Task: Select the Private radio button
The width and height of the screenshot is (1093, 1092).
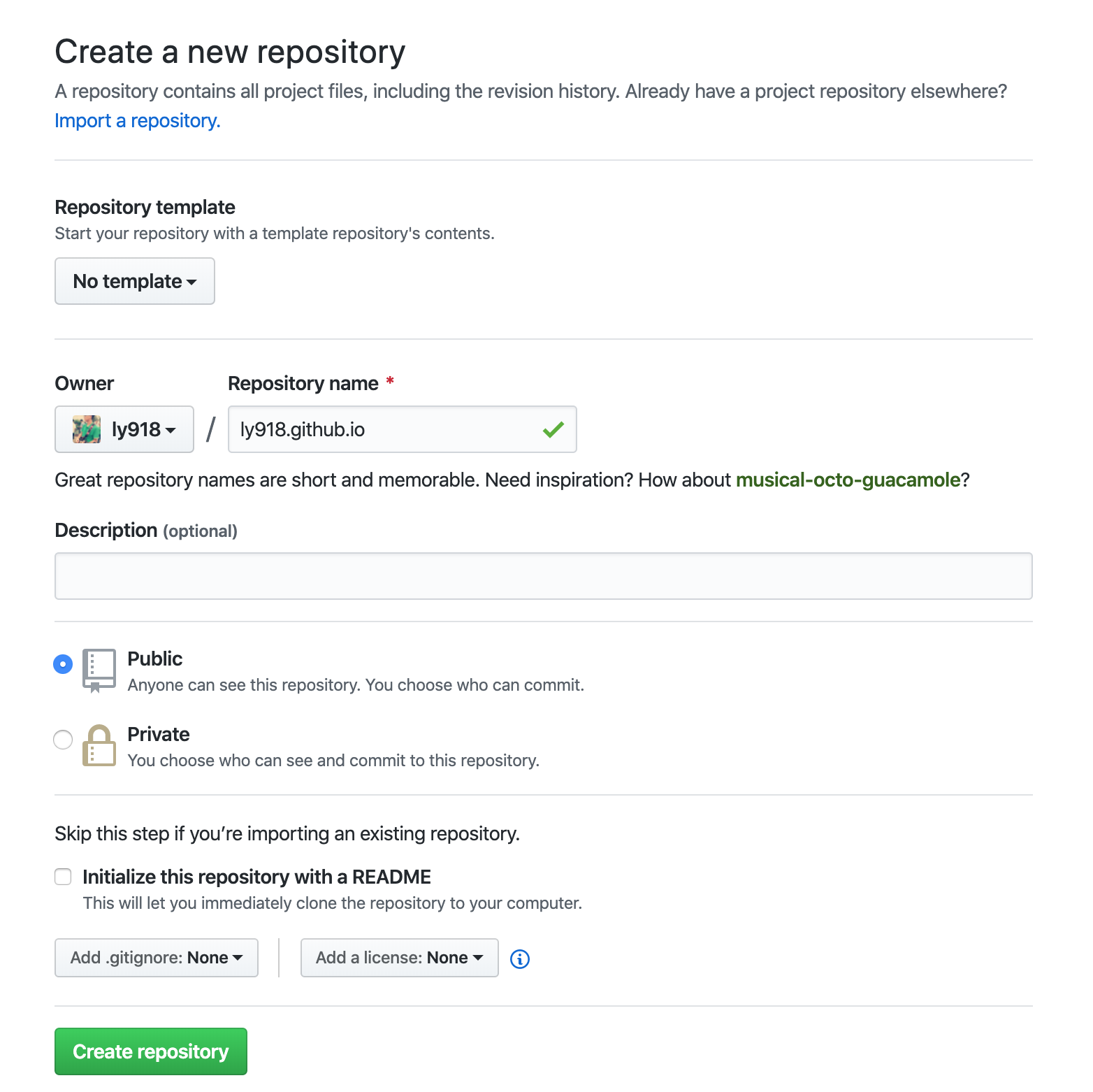Action: click(63, 739)
